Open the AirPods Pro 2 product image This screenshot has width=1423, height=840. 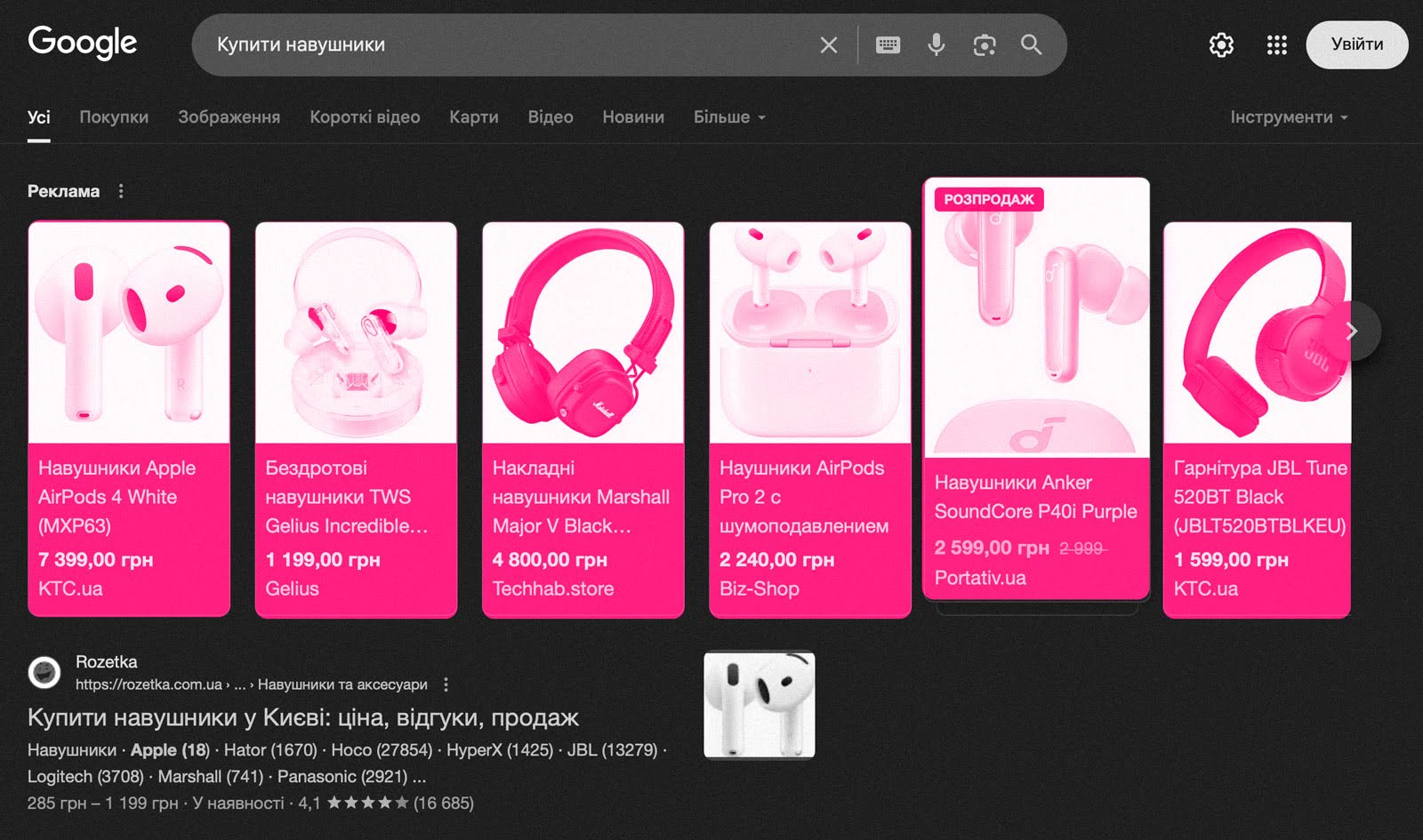point(810,333)
